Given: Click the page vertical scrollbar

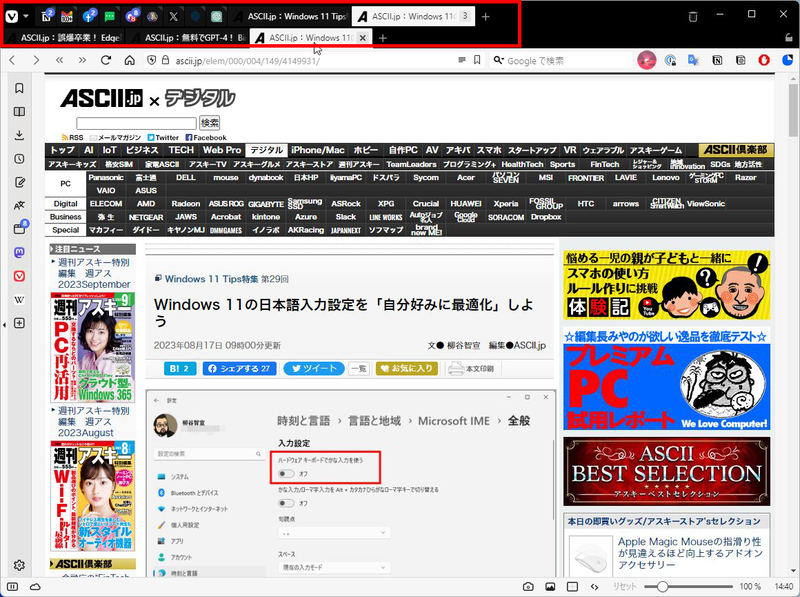Looking at the screenshot, I should tap(793, 110).
